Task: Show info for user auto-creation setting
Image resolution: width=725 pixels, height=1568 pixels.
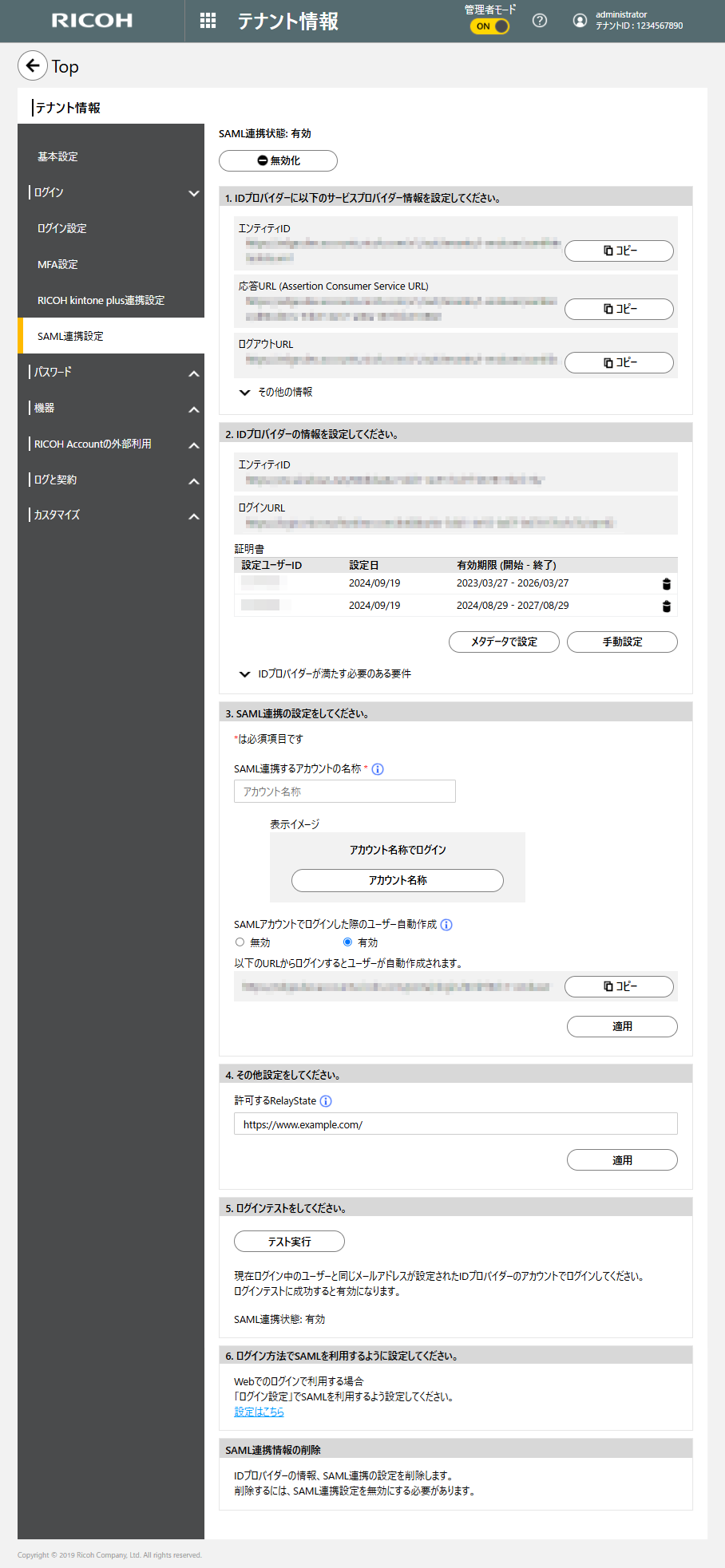Action: click(x=446, y=925)
